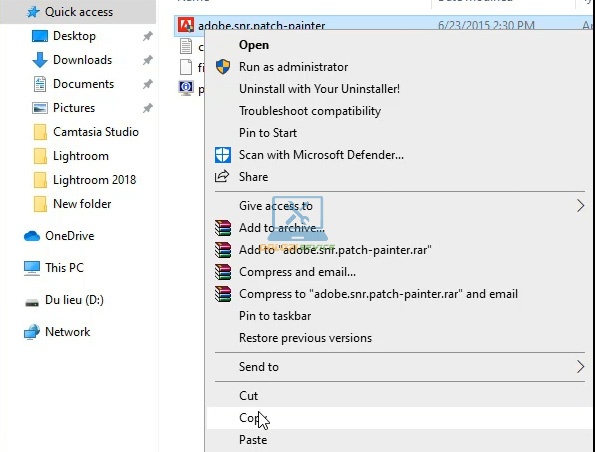Open the Give access to menu entry
This screenshot has height=452, width=595.
click(276, 206)
